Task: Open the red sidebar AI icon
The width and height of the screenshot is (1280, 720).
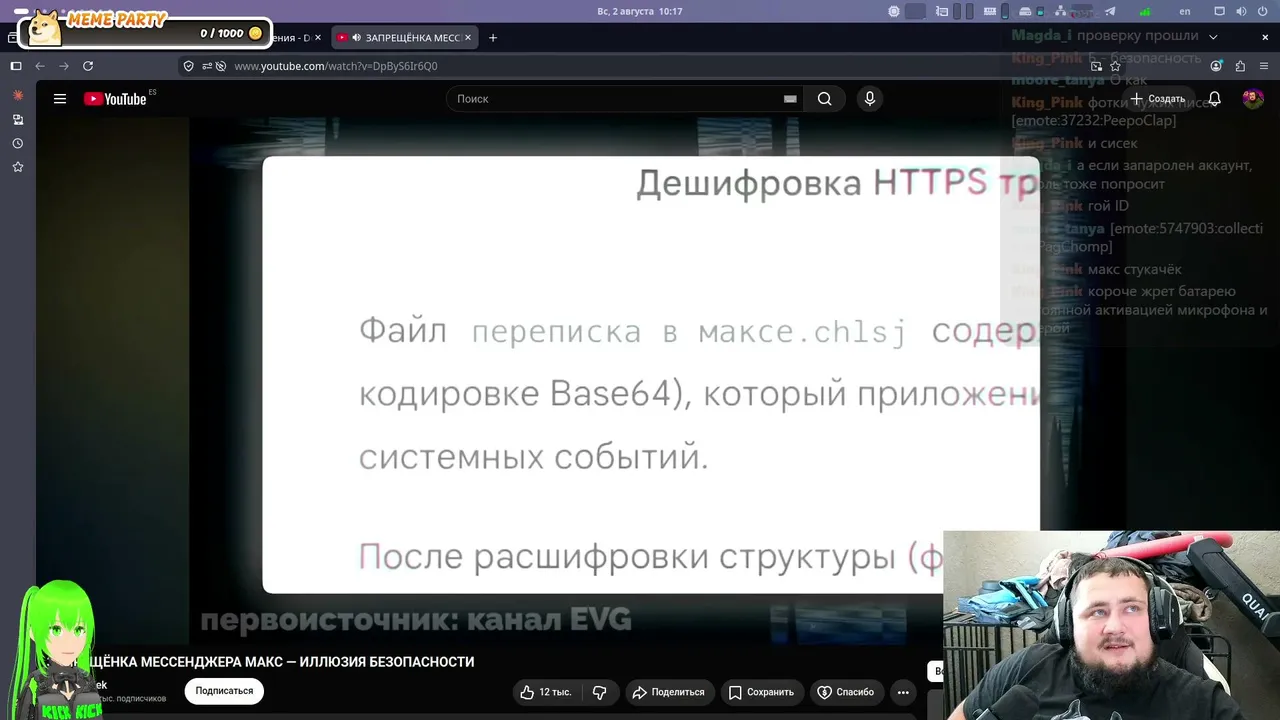Action: point(18,95)
